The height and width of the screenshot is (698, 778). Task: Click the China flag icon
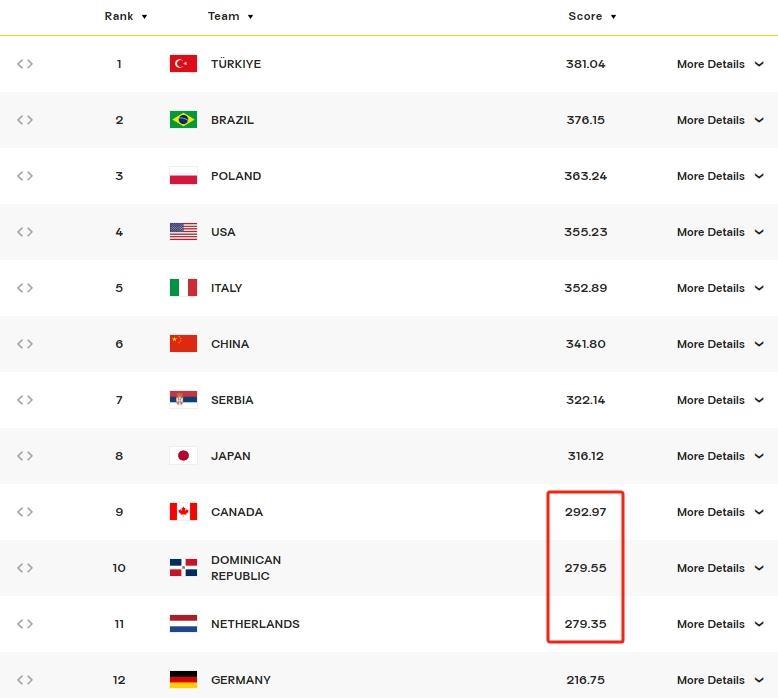pos(183,344)
